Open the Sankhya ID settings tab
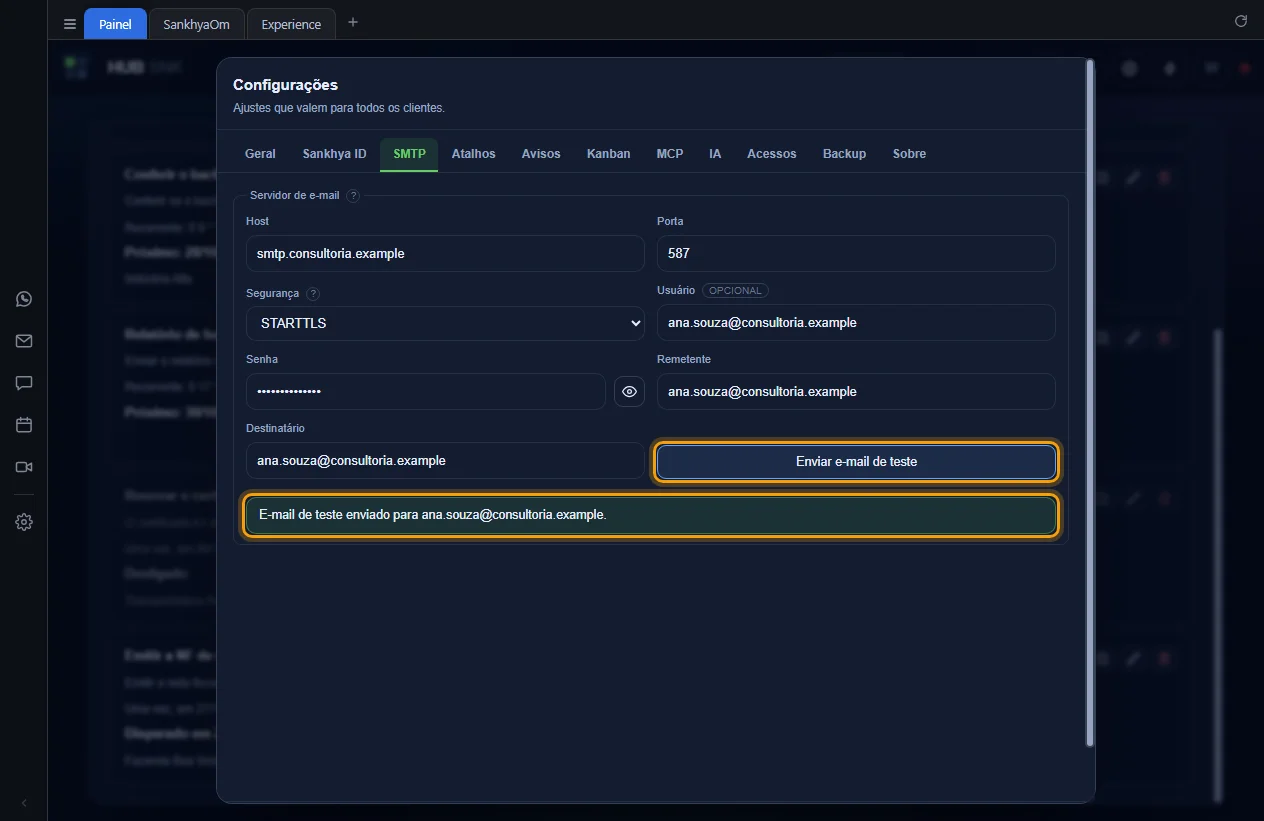1264x821 pixels. (334, 154)
